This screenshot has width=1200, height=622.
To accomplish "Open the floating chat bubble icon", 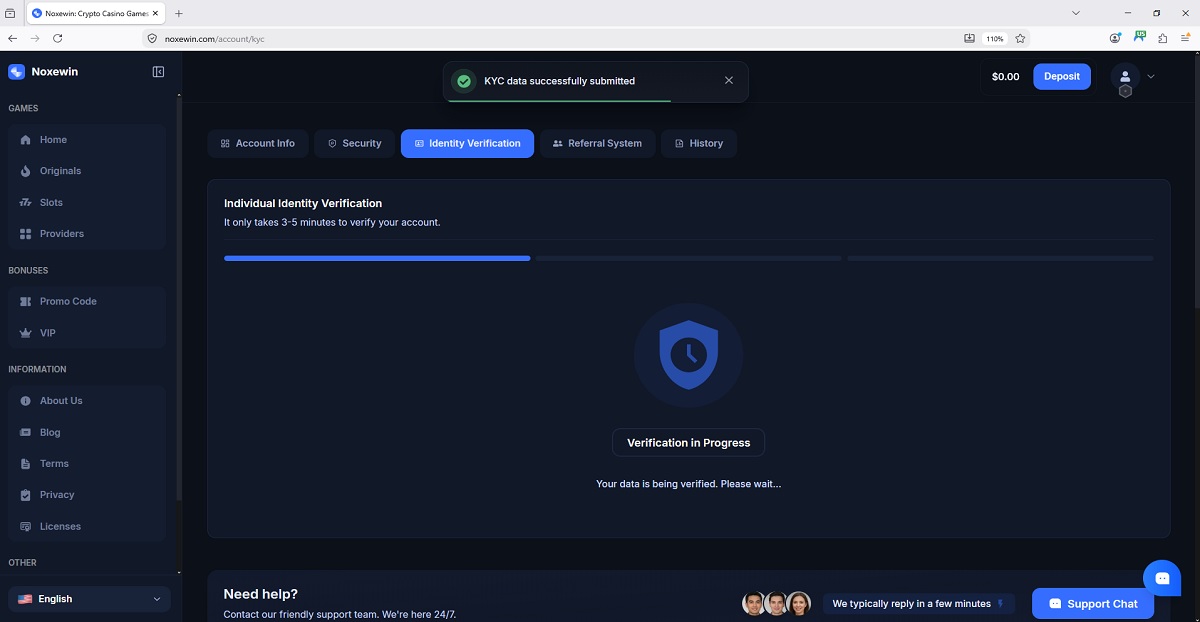I will coord(1162,578).
